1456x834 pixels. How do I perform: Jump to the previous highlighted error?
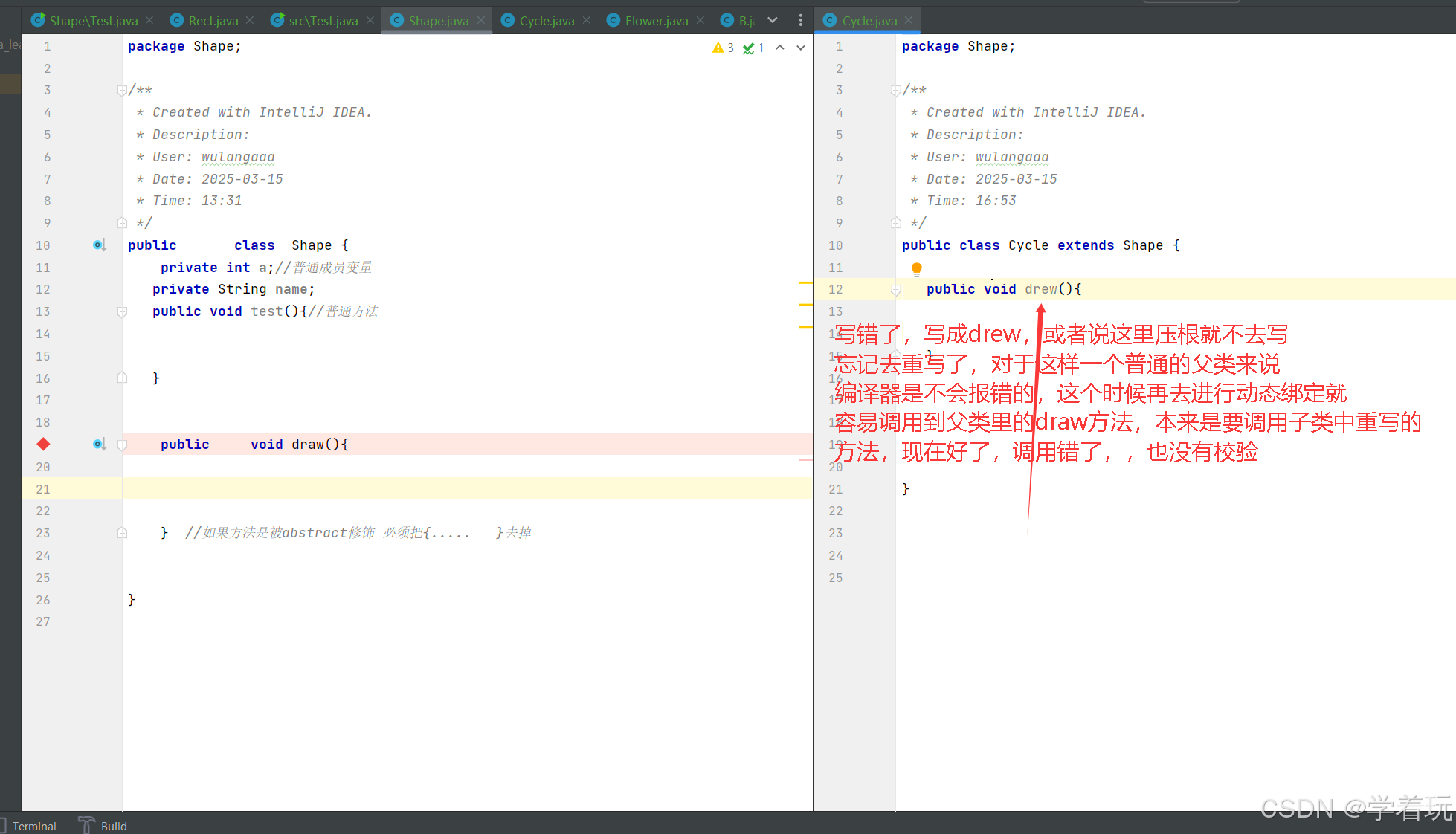780,48
